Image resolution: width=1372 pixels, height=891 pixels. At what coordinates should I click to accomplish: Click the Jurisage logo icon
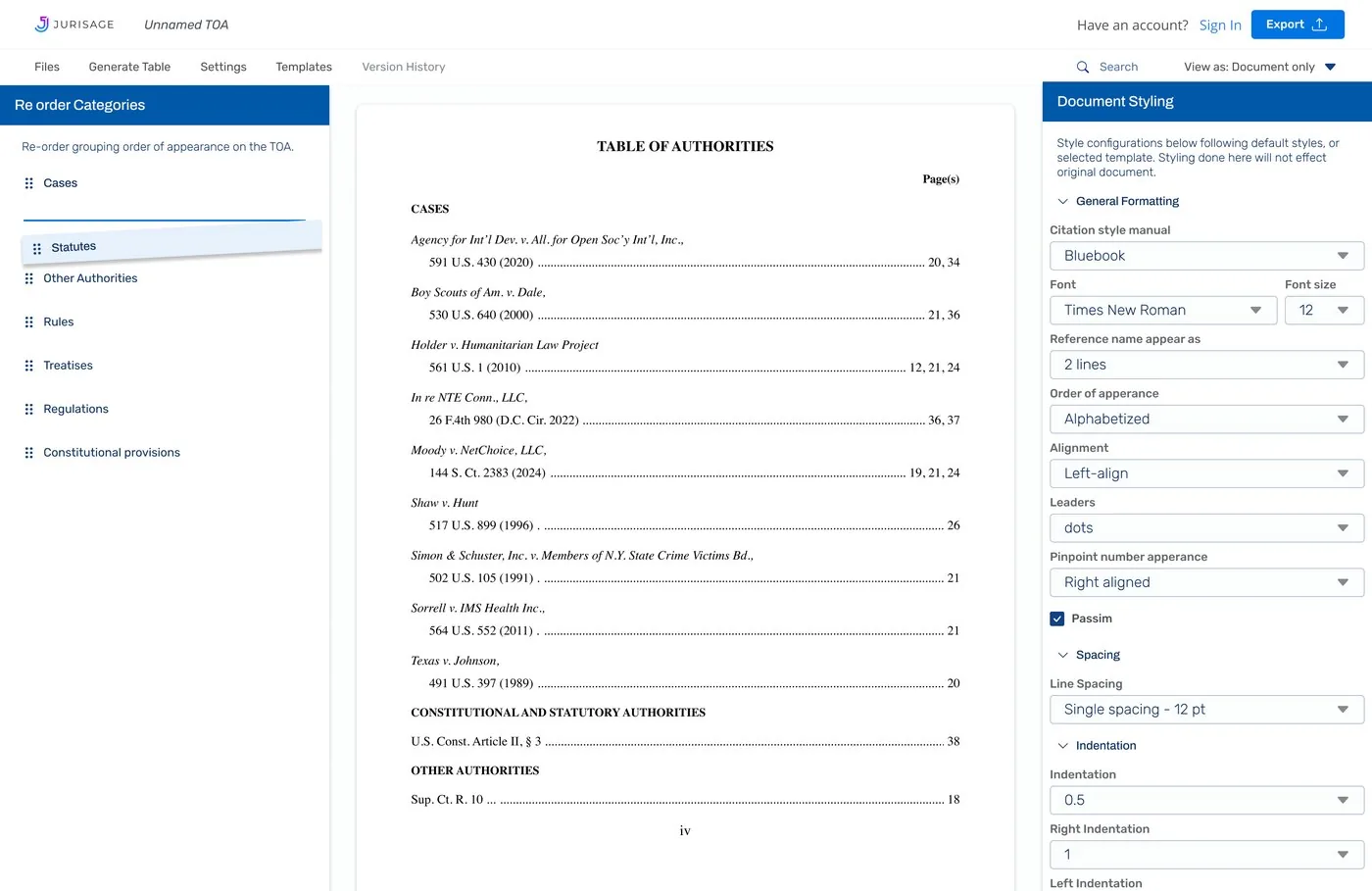point(41,25)
